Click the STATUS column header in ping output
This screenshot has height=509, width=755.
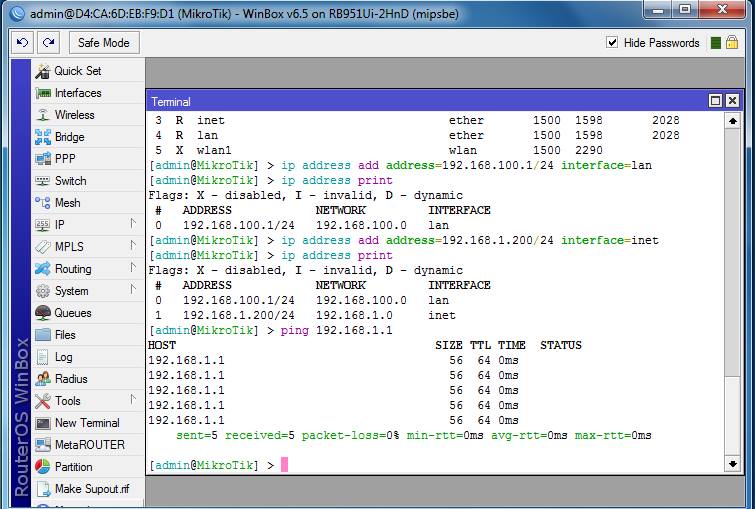(561, 345)
